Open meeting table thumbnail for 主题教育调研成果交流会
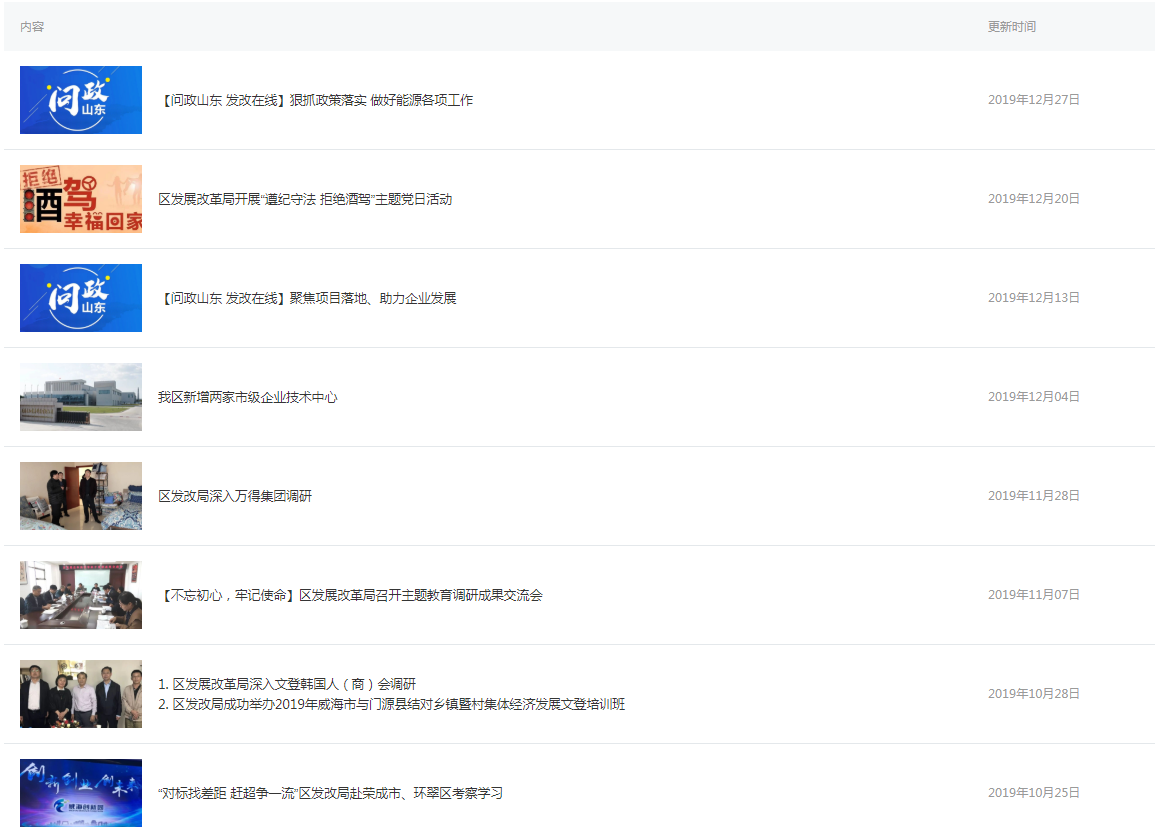1155x831 pixels. tap(81, 595)
